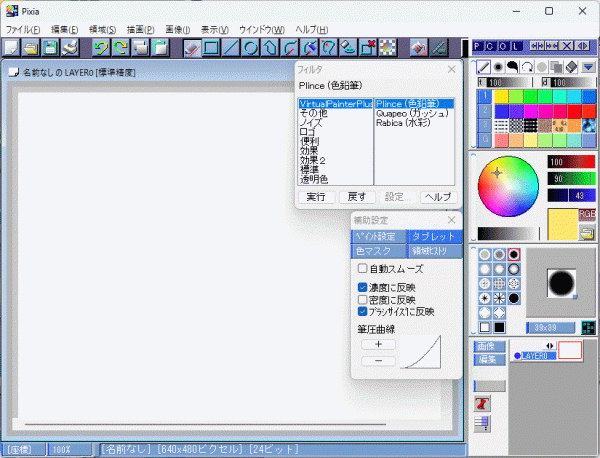Click the Undo green arrow icon

(101, 48)
